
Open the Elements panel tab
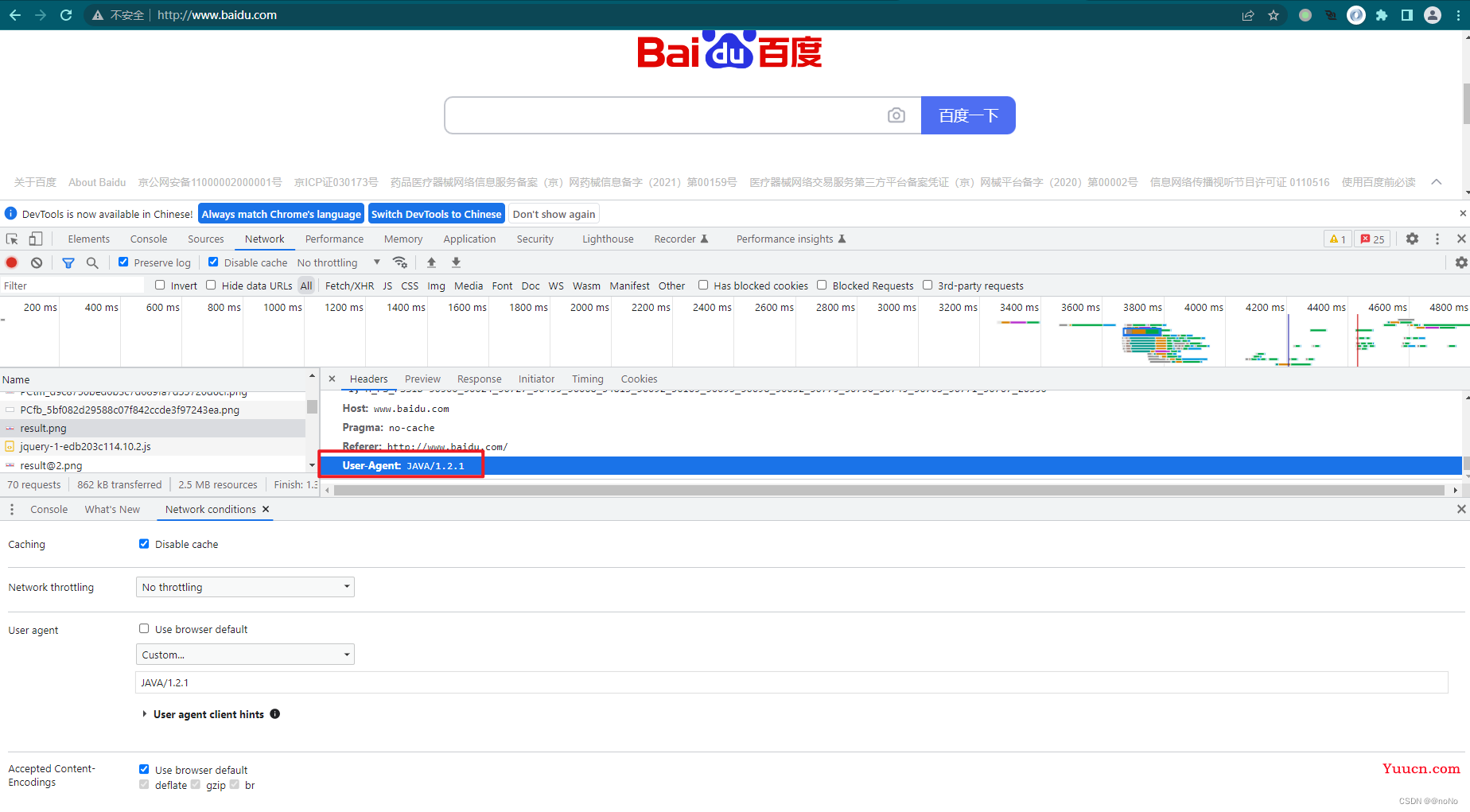point(89,239)
